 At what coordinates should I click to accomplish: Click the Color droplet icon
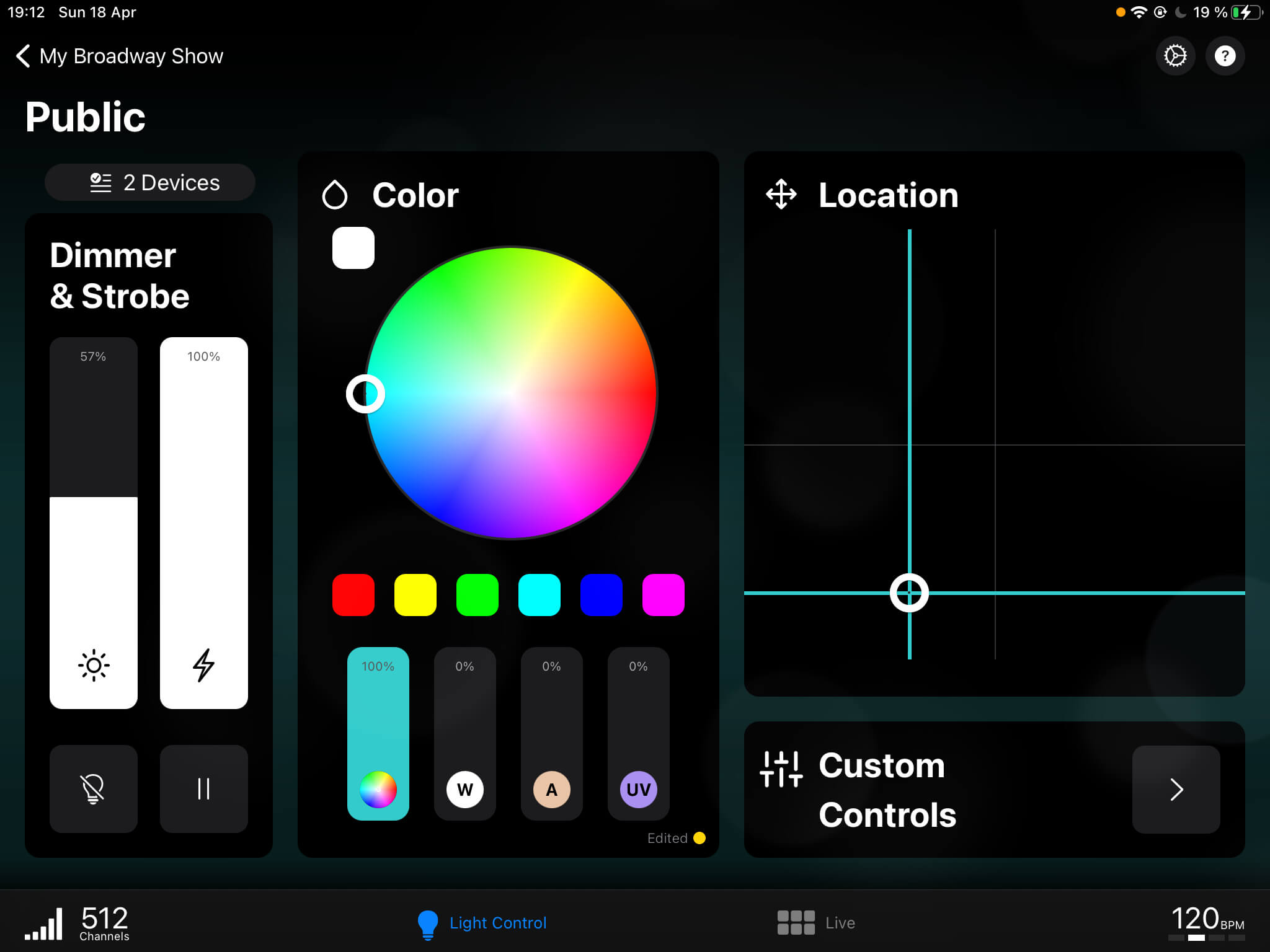coord(335,195)
